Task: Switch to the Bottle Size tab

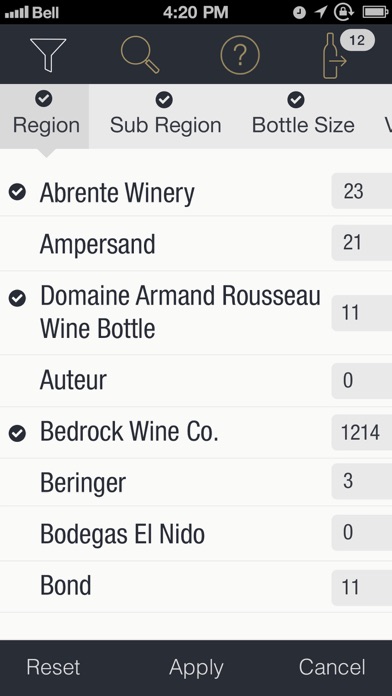Action: 303,116
